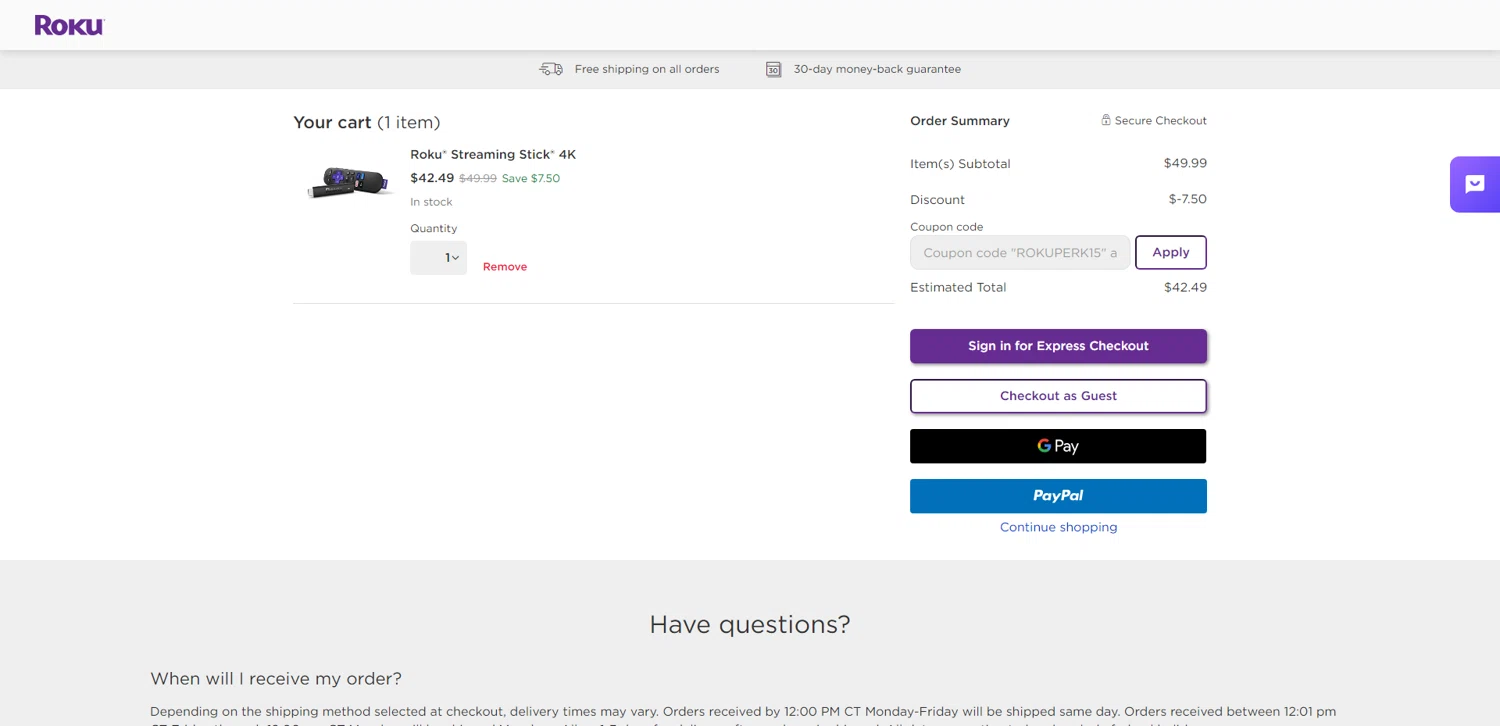
Task: Apply the coupon code
Action: [x=1171, y=252]
